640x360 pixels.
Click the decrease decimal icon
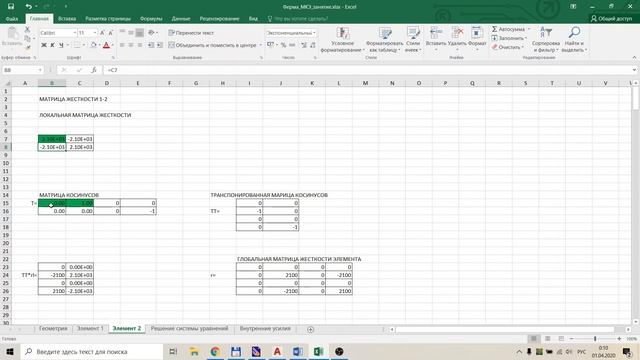tap(312, 45)
